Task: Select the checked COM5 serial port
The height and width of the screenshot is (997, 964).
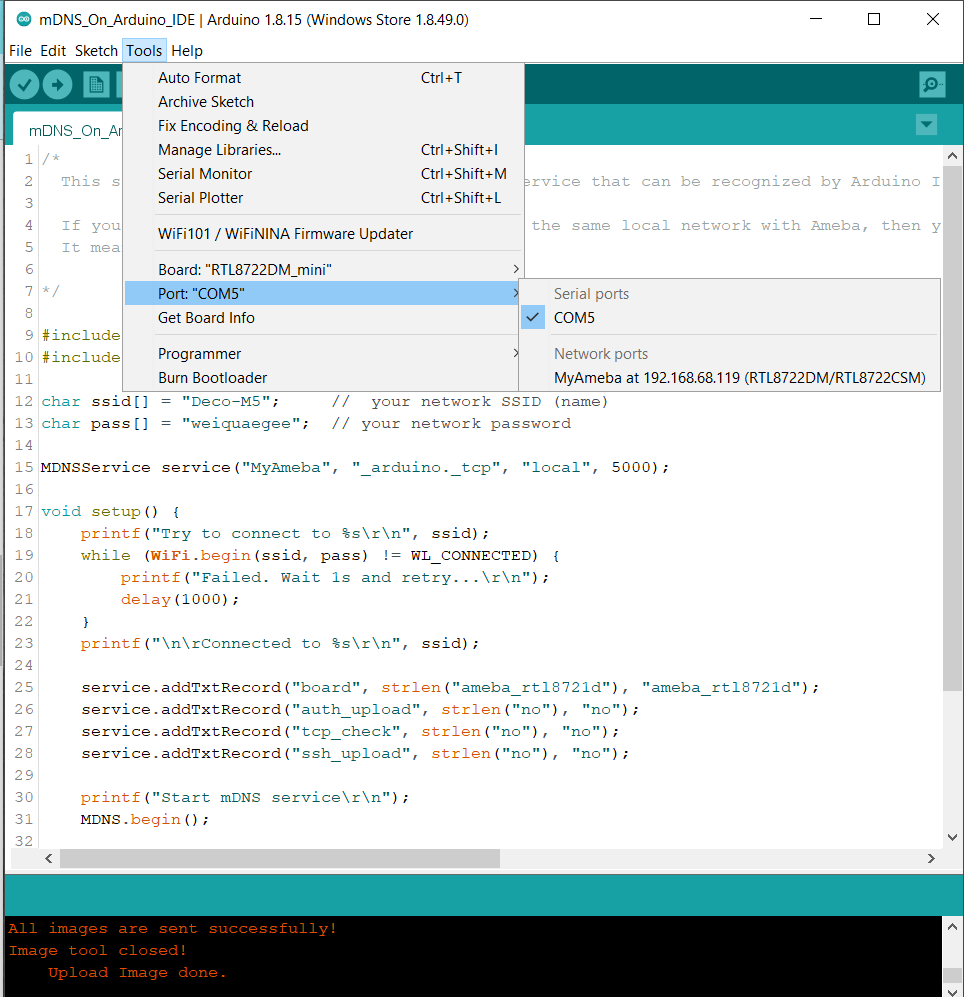Action: tap(574, 318)
